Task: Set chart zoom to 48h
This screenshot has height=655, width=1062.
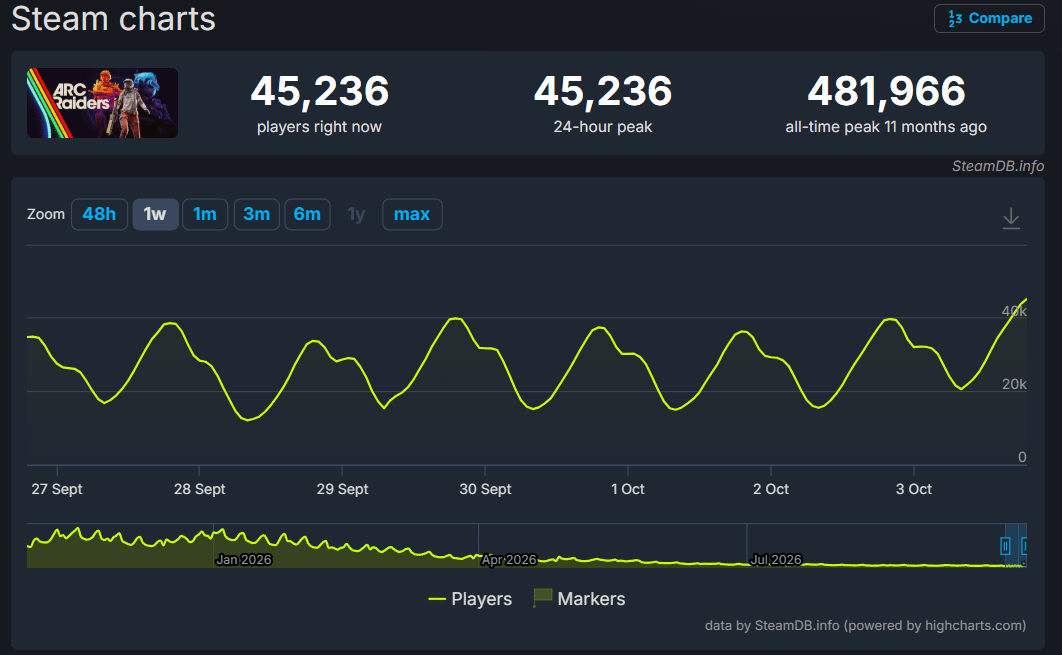Action: [x=99, y=215]
